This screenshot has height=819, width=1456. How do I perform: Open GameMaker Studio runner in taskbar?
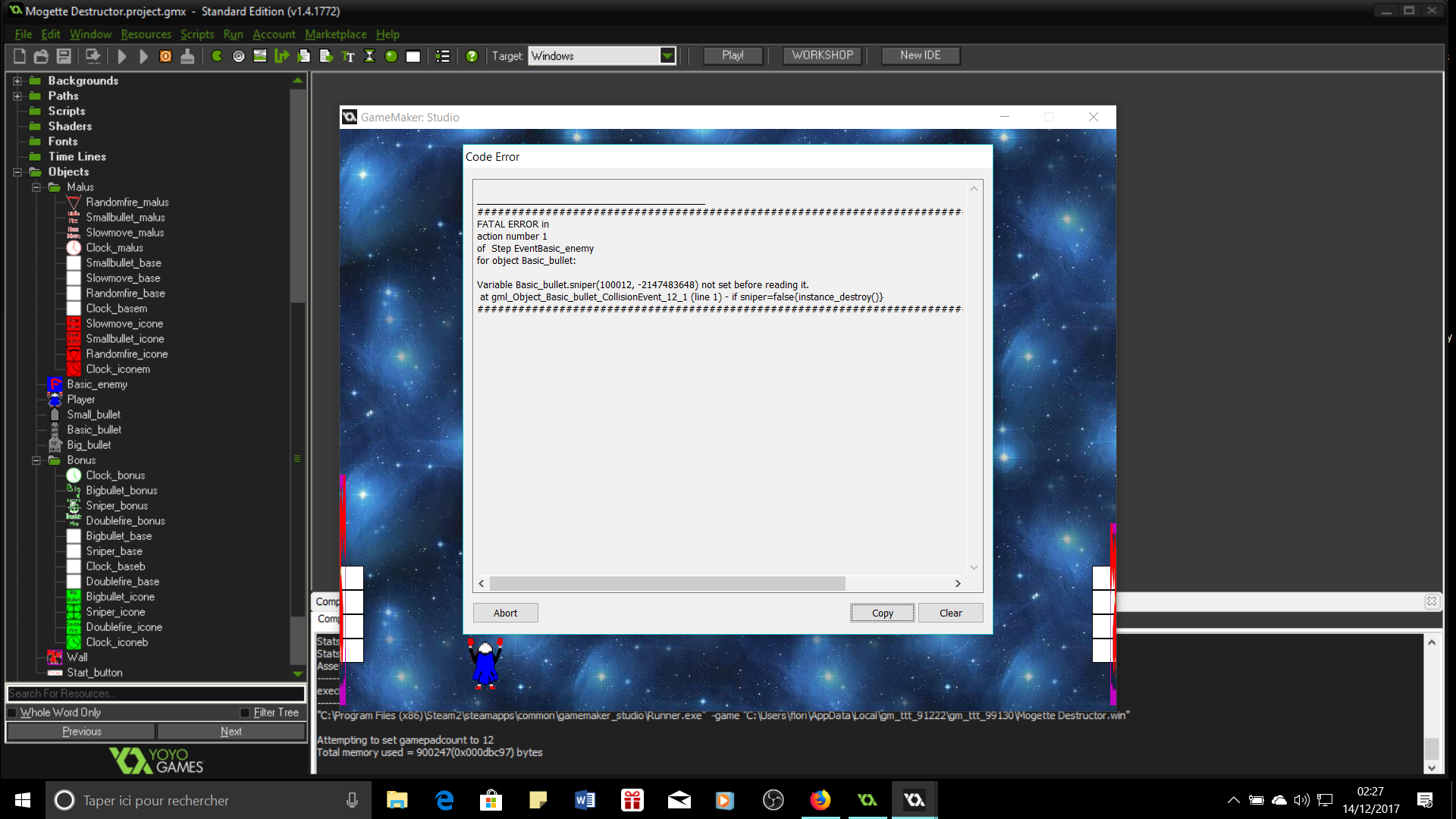pos(915,800)
